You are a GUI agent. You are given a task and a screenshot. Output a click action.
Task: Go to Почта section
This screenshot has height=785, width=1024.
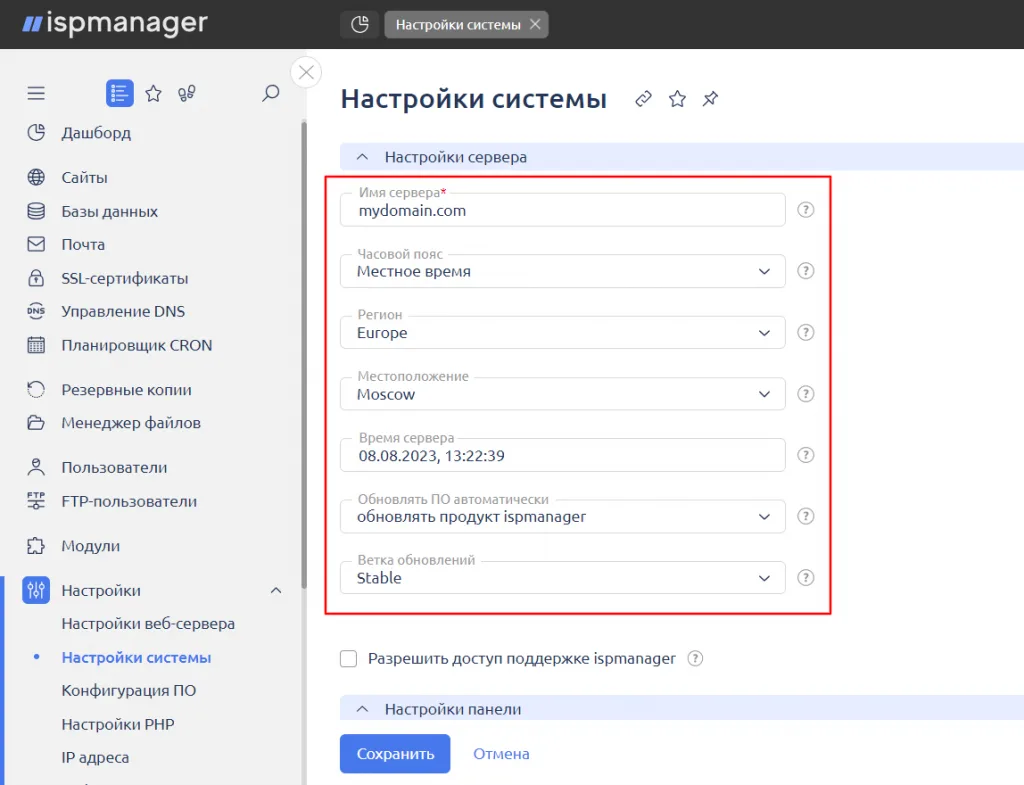click(83, 244)
